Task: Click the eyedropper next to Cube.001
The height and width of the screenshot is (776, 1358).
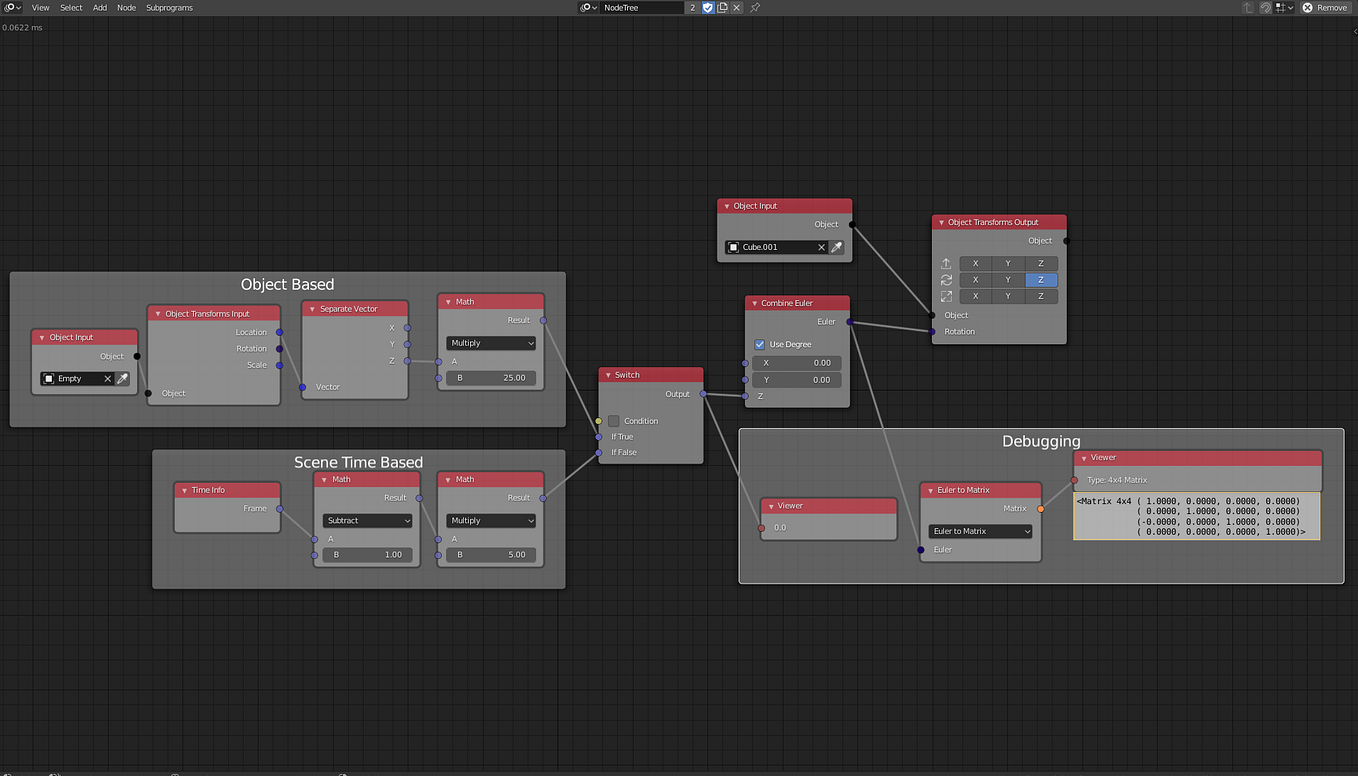Action: [837, 247]
